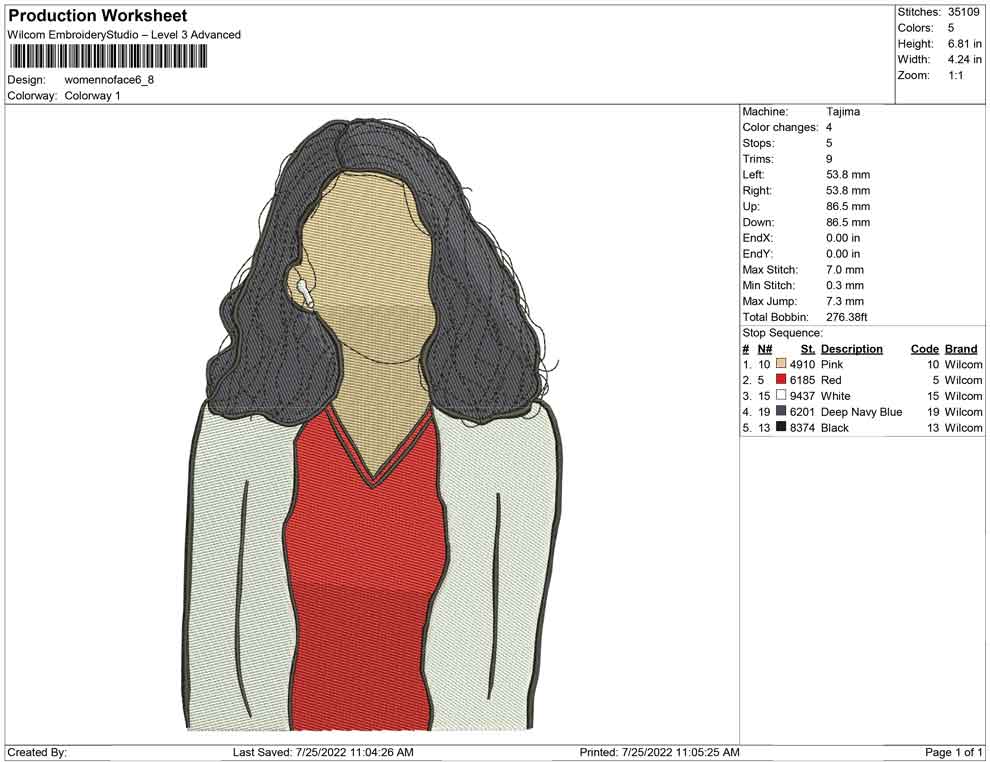Click the Stop Sequence label

pyautogui.click(x=783, y=333)
